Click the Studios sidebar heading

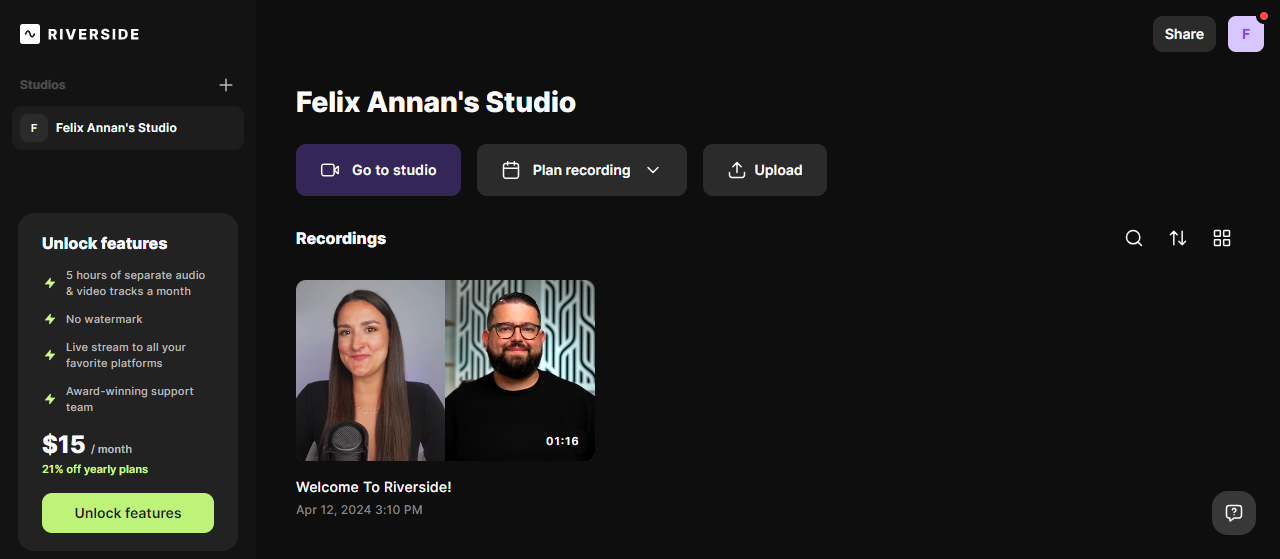tap(43, 85)
